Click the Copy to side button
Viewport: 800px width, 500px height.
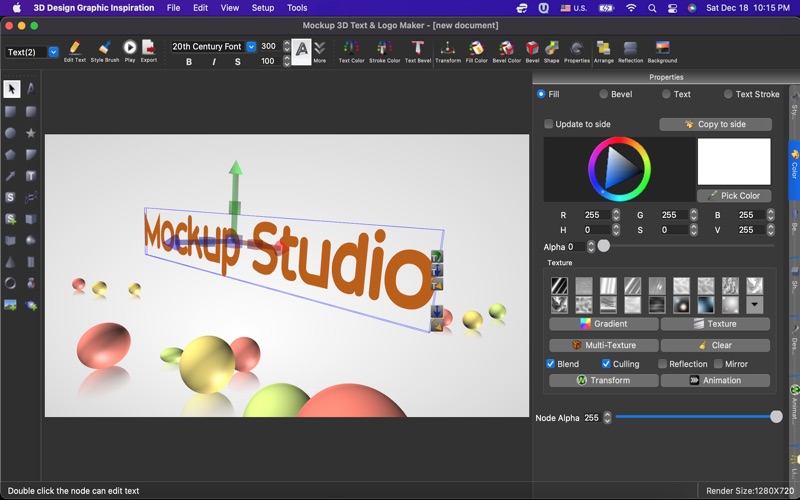pyautogui.click(x=715, y=124)
